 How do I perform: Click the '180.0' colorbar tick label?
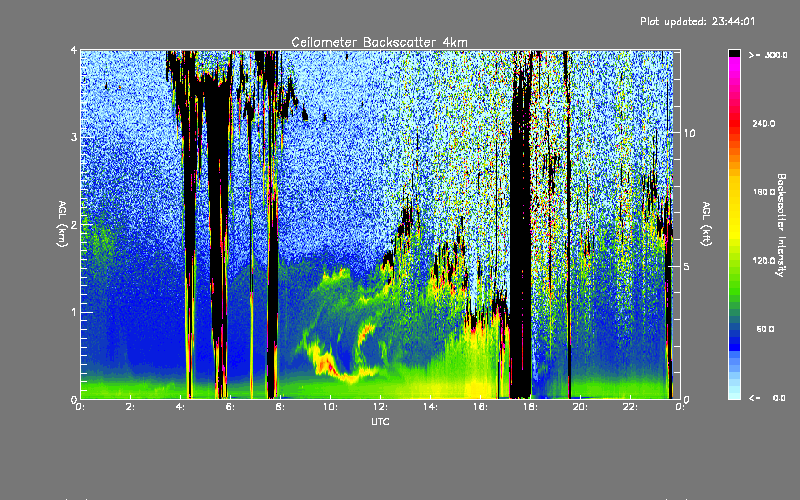click(x=764, y=192)
